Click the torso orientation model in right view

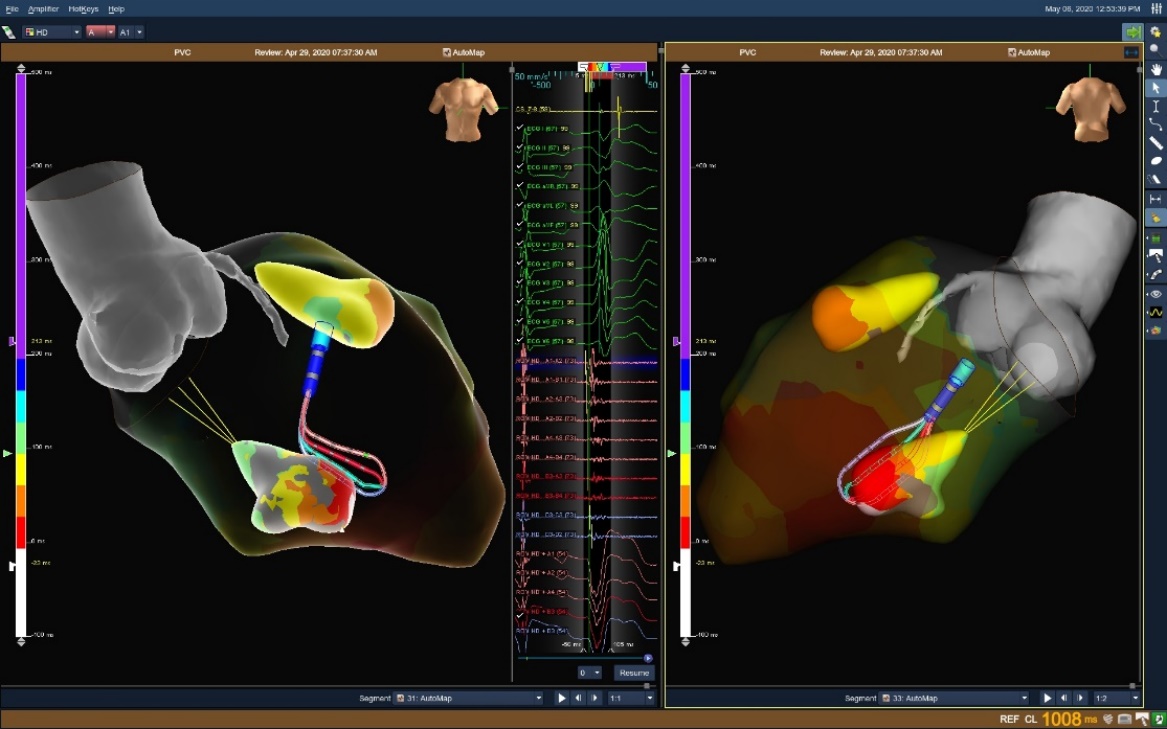(x=1090, y=108)
